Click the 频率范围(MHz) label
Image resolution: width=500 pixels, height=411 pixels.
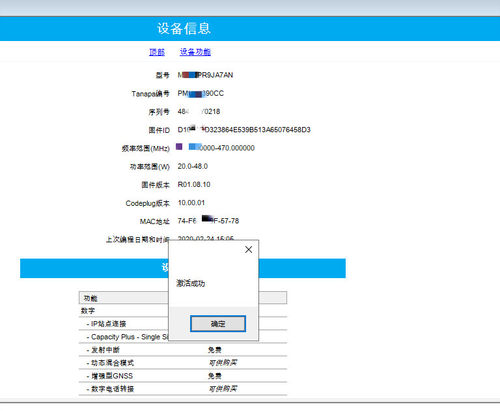click(x=146, y=148)
